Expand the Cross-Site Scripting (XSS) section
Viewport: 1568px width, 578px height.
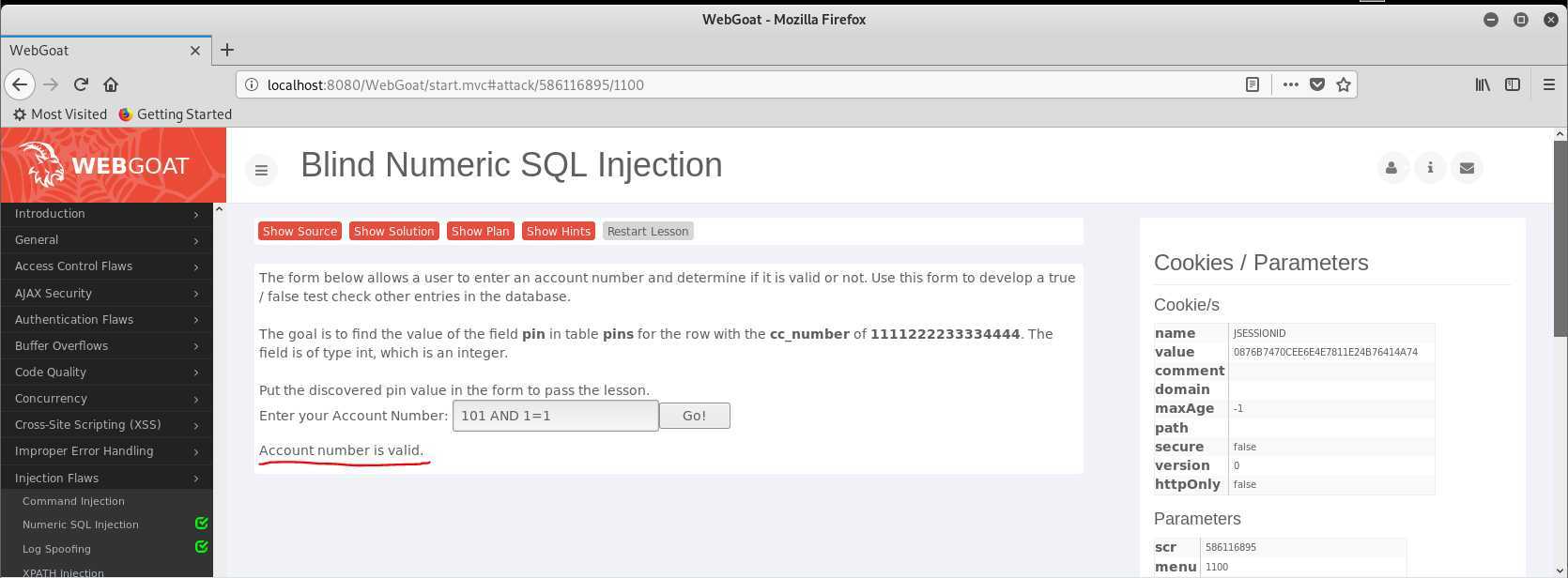[x=107, y=425]
